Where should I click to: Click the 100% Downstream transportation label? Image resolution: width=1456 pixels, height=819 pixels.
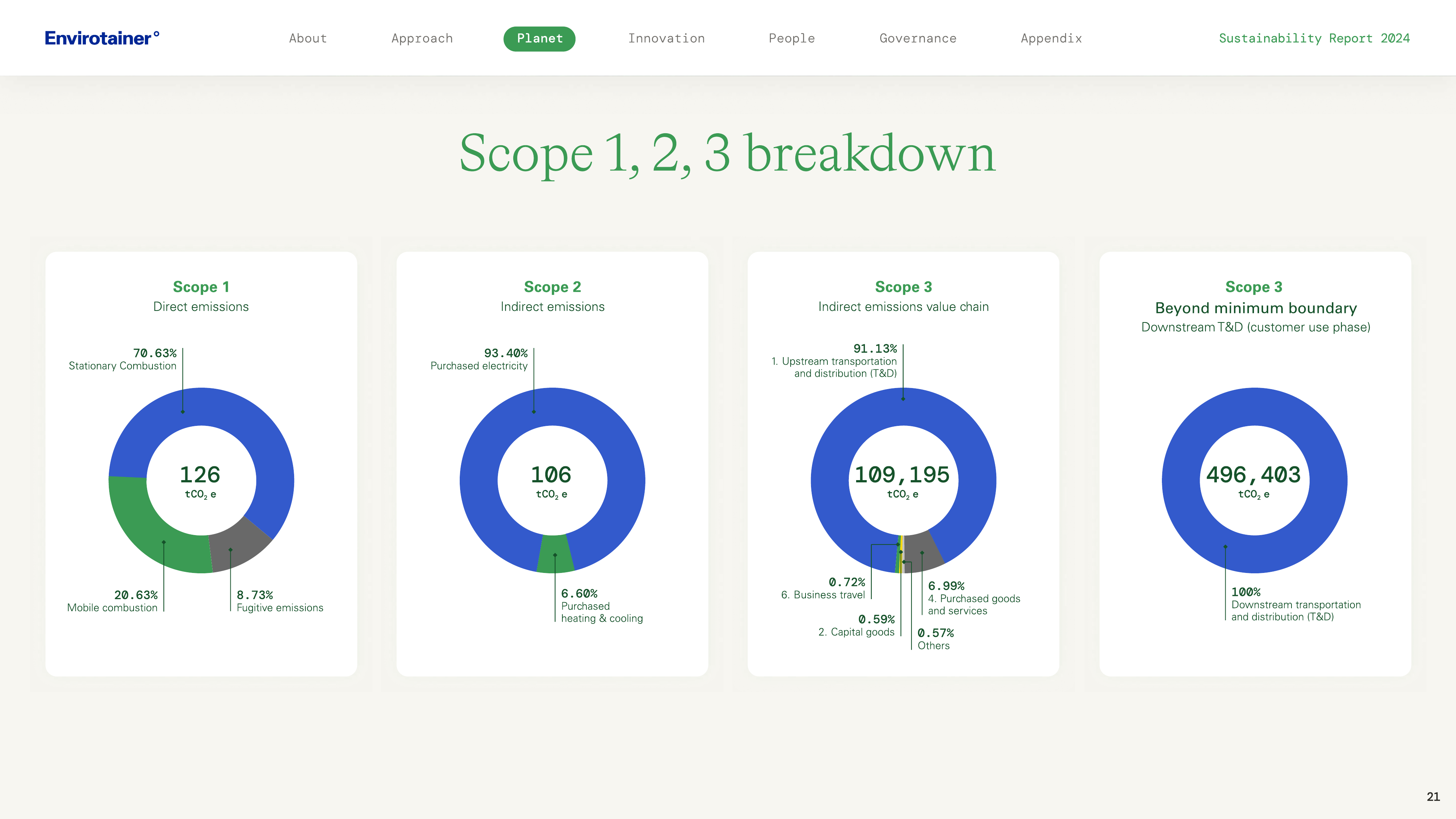1296,604
